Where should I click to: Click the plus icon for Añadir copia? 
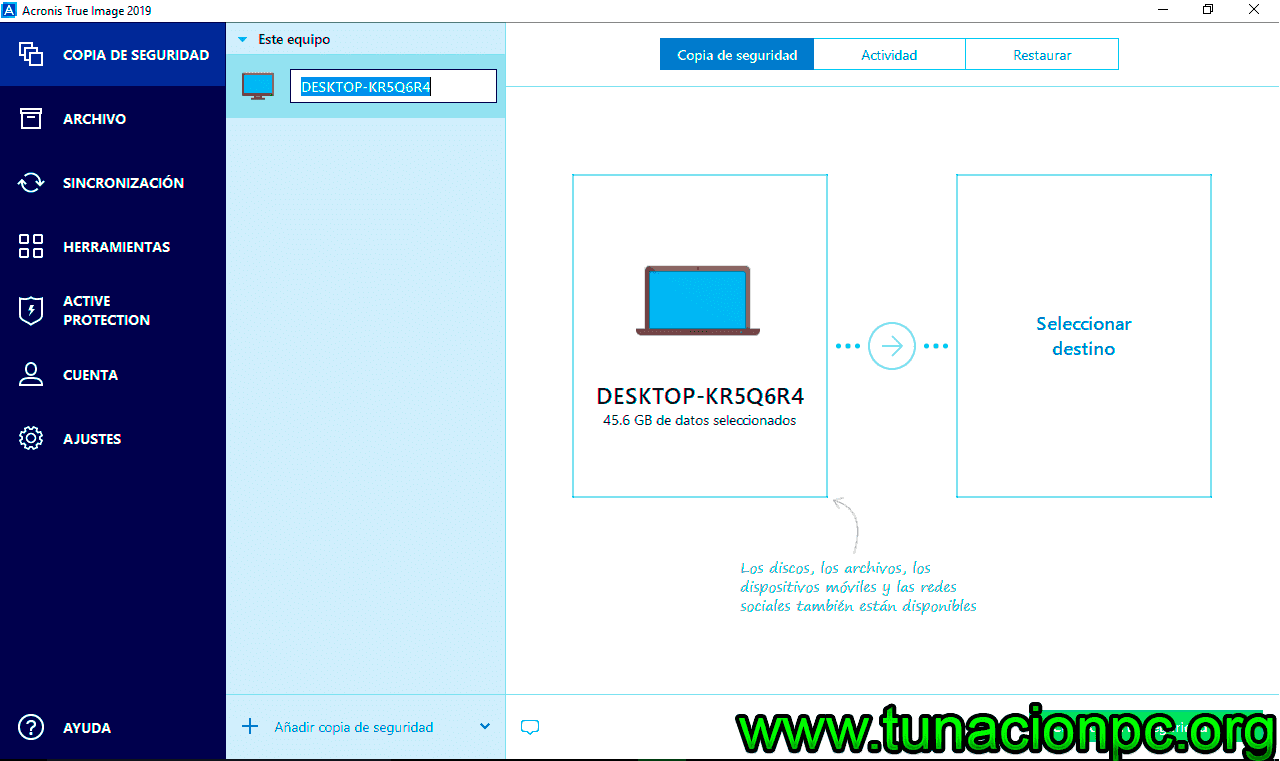point(250,727)
